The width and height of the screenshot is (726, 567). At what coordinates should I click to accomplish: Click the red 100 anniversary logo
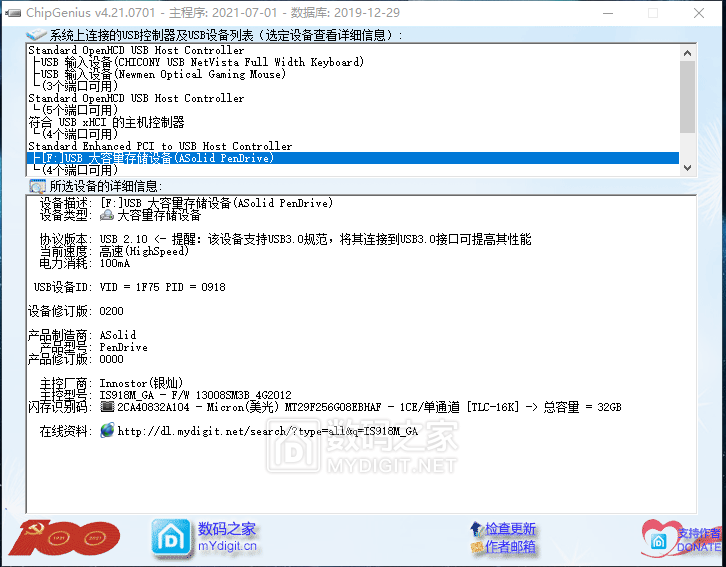pos(64,537)
